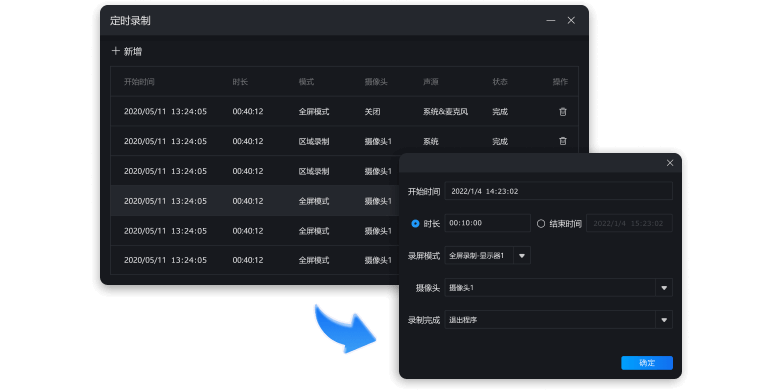Click the 开始时间 column header
This screenshot has width=780, height=390.
[139, 82]
